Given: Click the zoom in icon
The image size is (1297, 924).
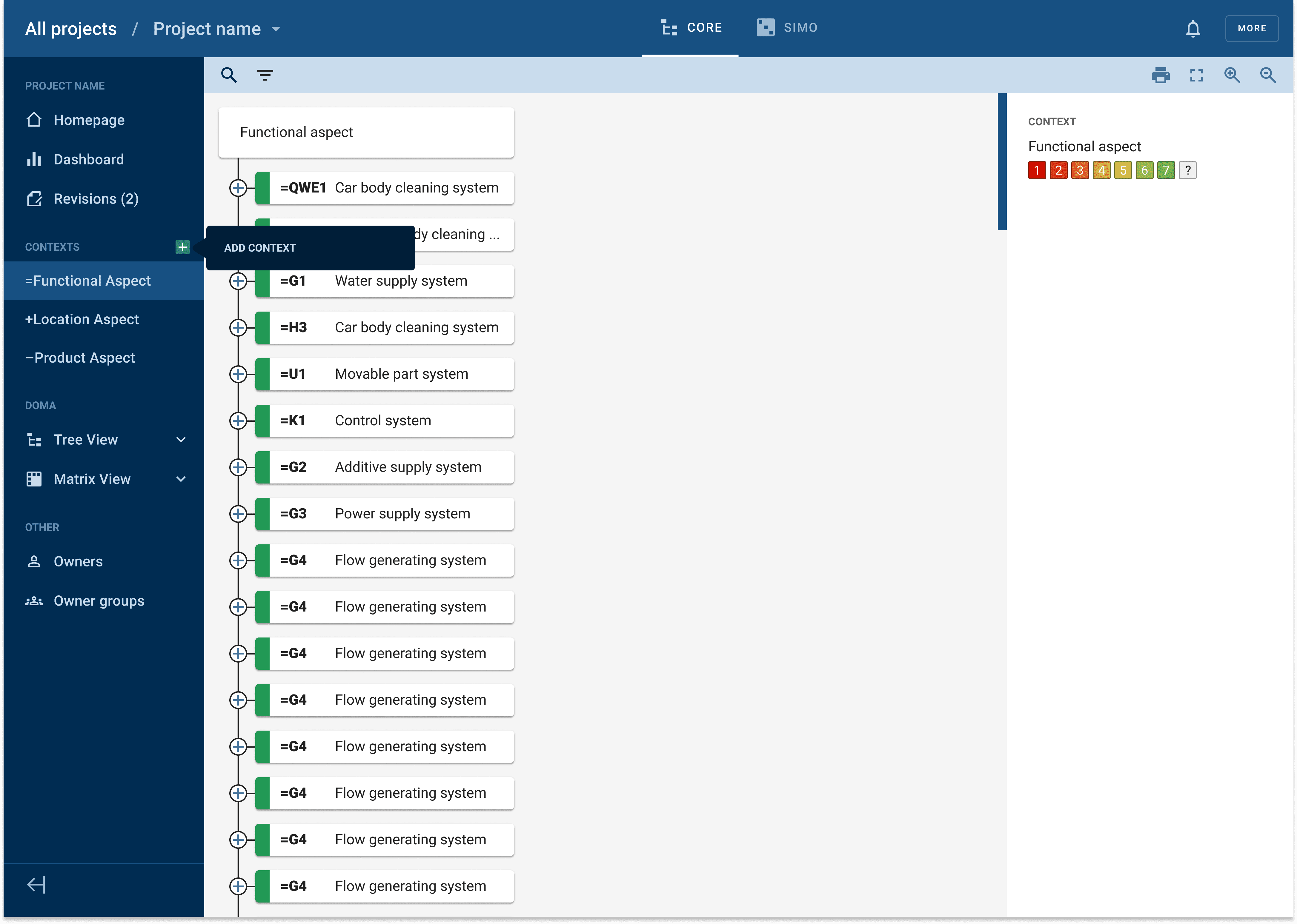Looking at the screenshot, I should [1232, 75].
